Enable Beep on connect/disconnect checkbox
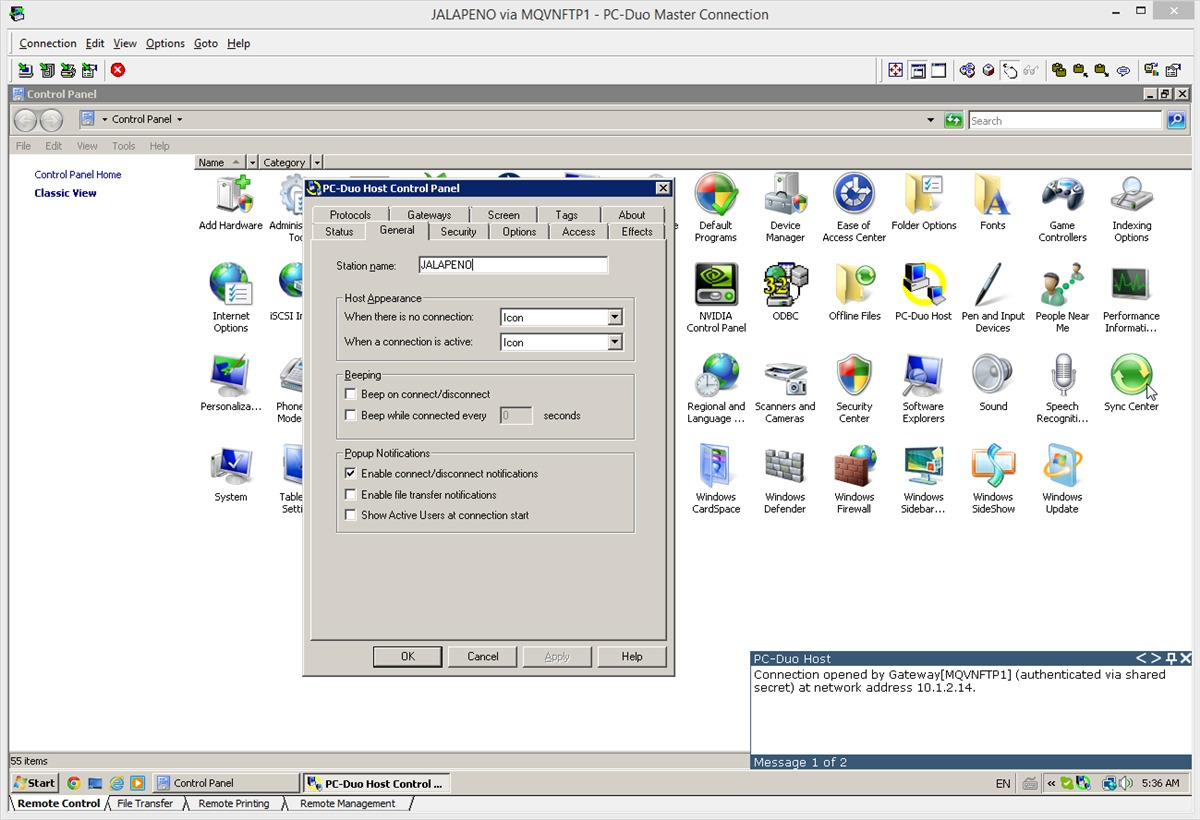Image resolution: width=1200 pixels, height=820 pixels. (351, 394)
